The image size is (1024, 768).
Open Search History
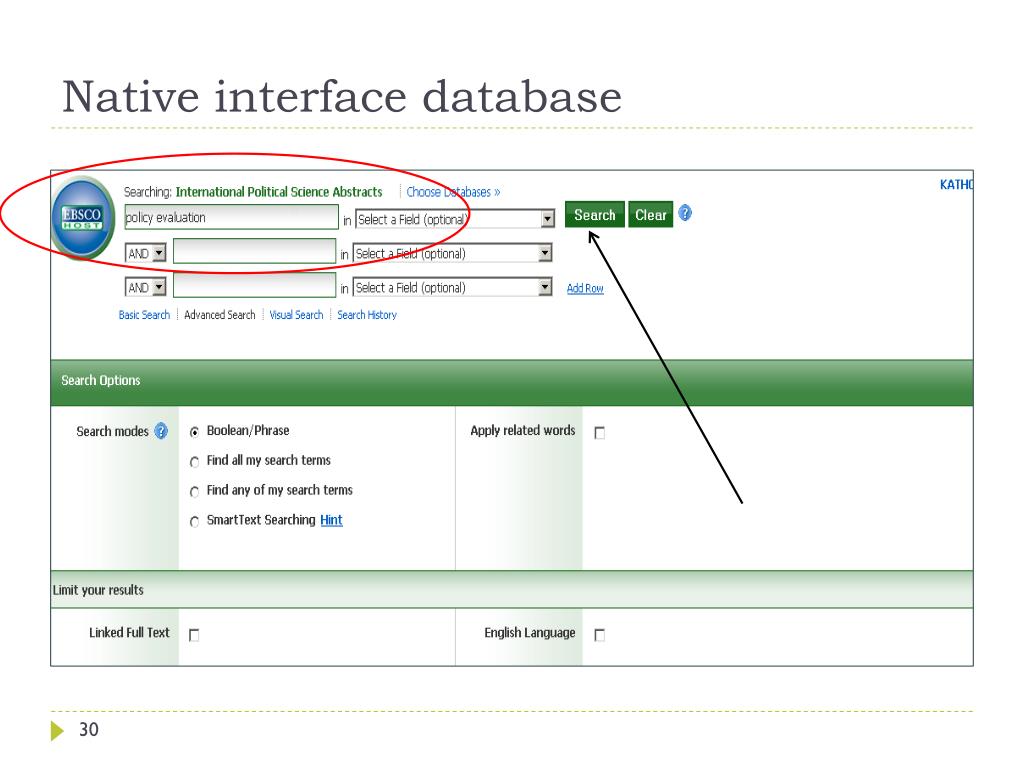[367, 315]
